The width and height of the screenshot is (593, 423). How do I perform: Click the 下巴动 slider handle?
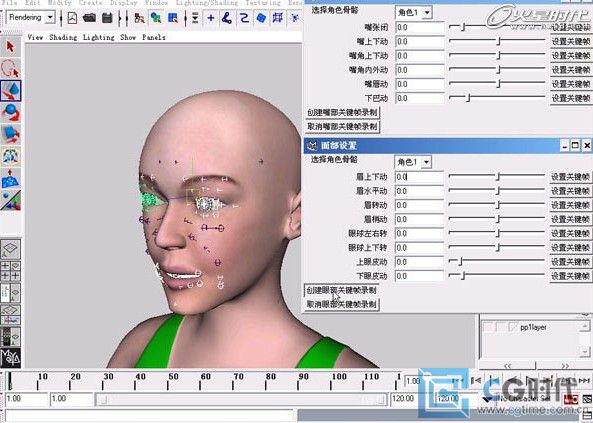click(x=468, y=98)
